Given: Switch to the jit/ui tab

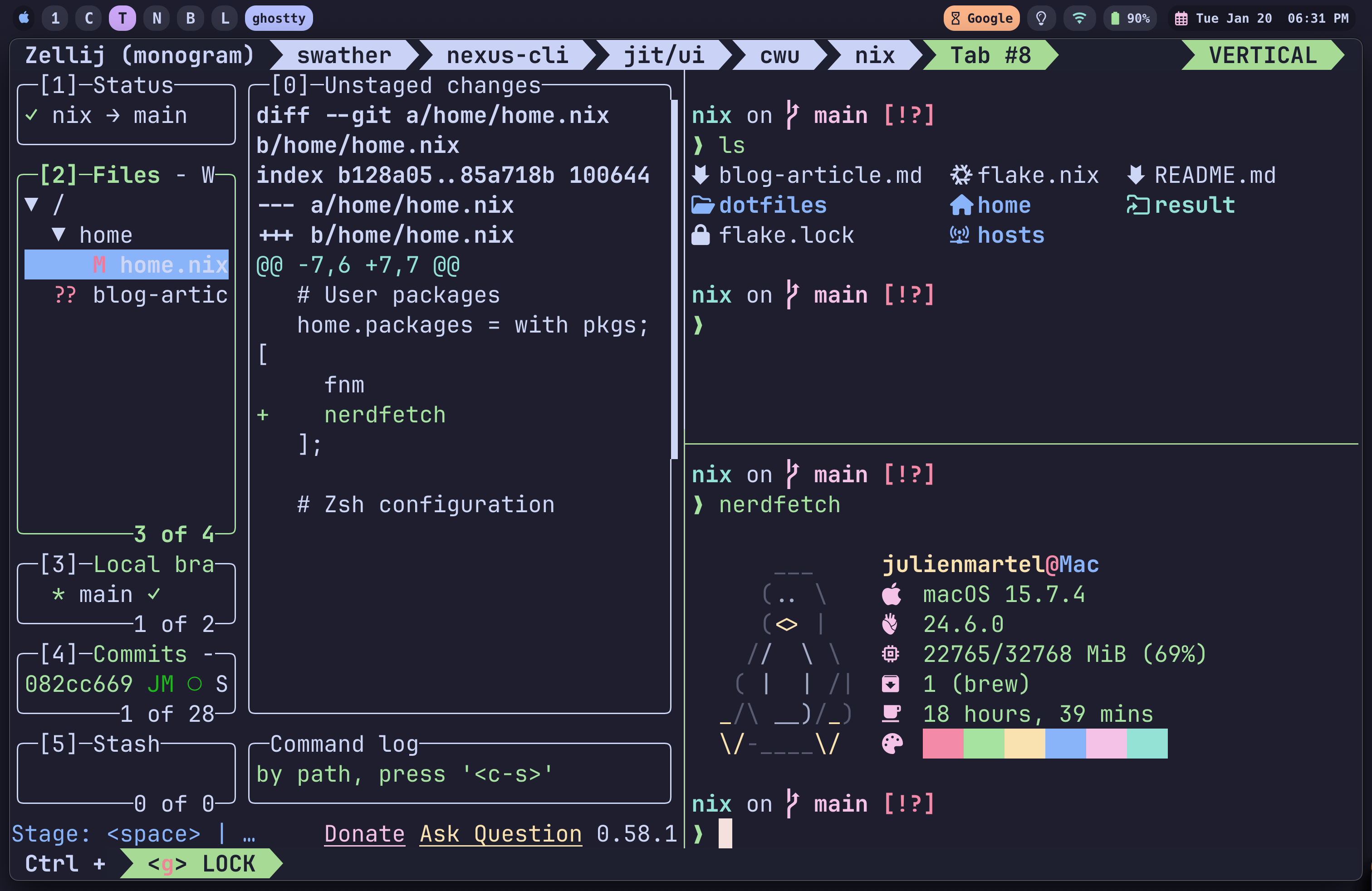Looking at the screenshot, I should pyautogui.click(x=664, y=55).
